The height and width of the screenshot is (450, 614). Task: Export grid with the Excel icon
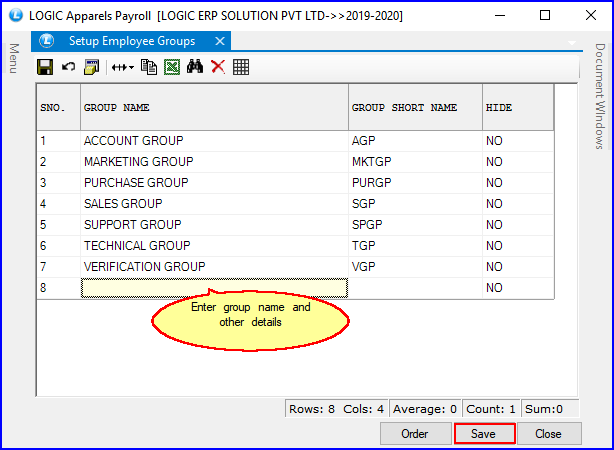[x=172, y=67]
